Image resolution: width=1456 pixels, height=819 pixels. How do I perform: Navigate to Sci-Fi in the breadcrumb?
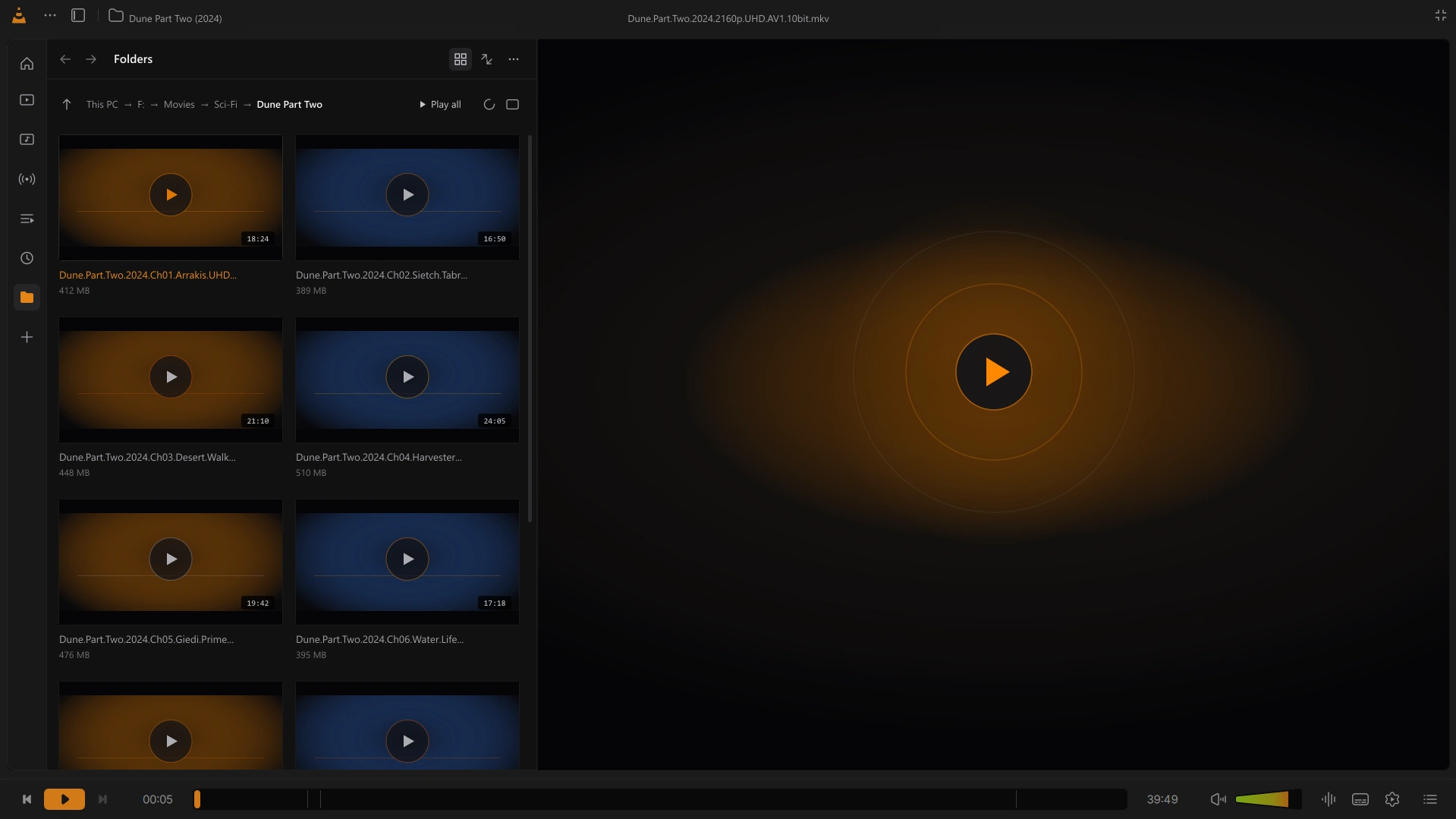pos(225,105)
